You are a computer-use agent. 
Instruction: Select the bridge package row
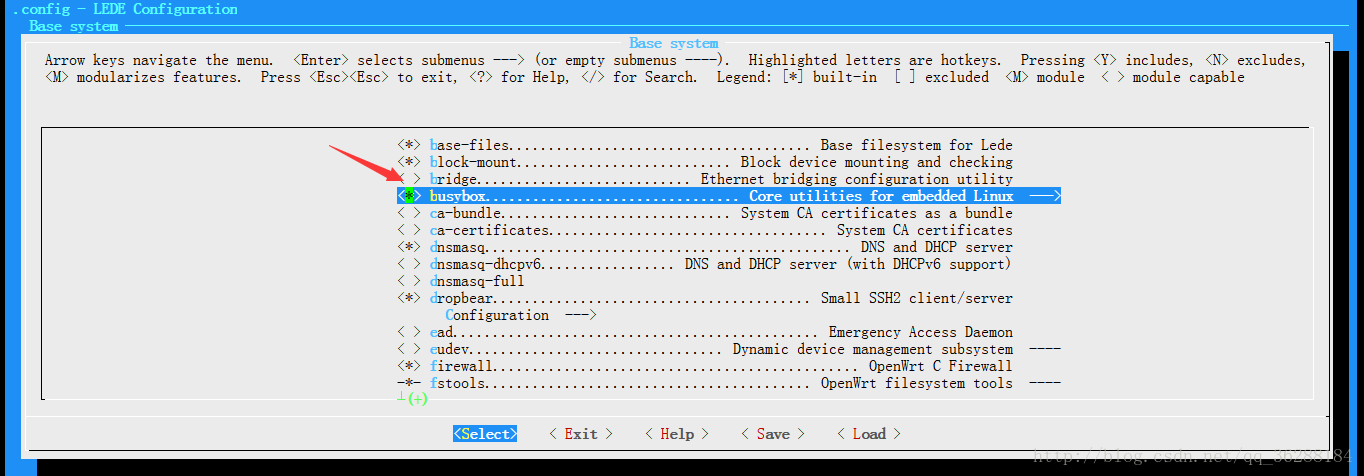click(x=705, y=179)
